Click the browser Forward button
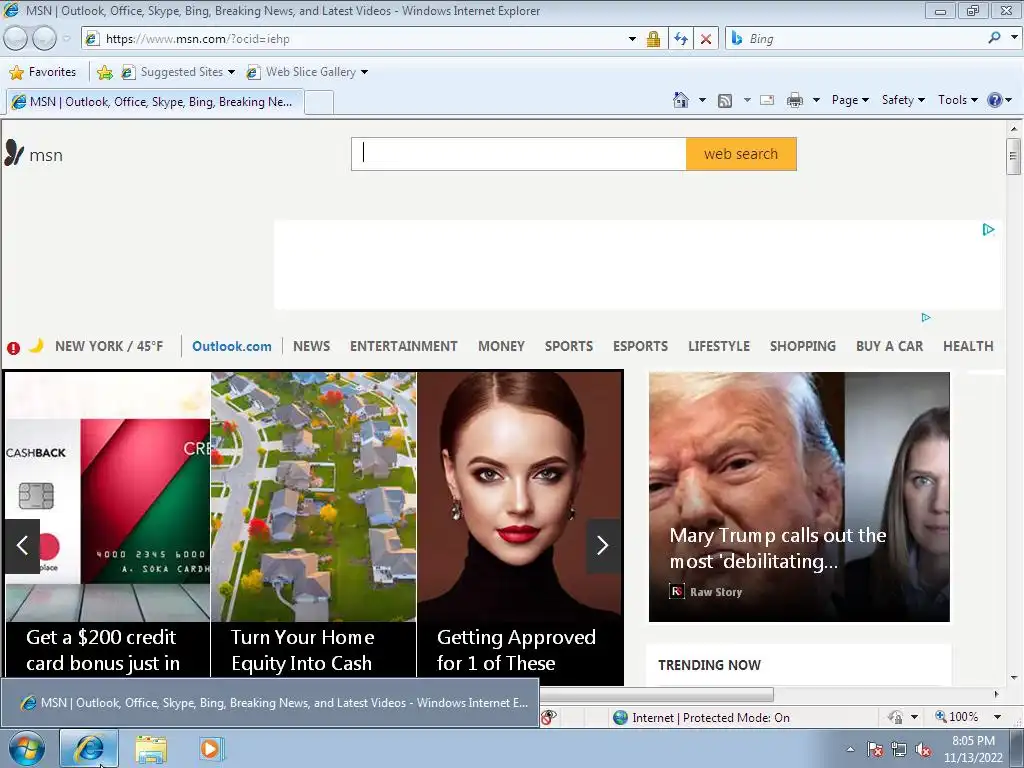The image size is (1024, 768). click(x=44, y=39)
